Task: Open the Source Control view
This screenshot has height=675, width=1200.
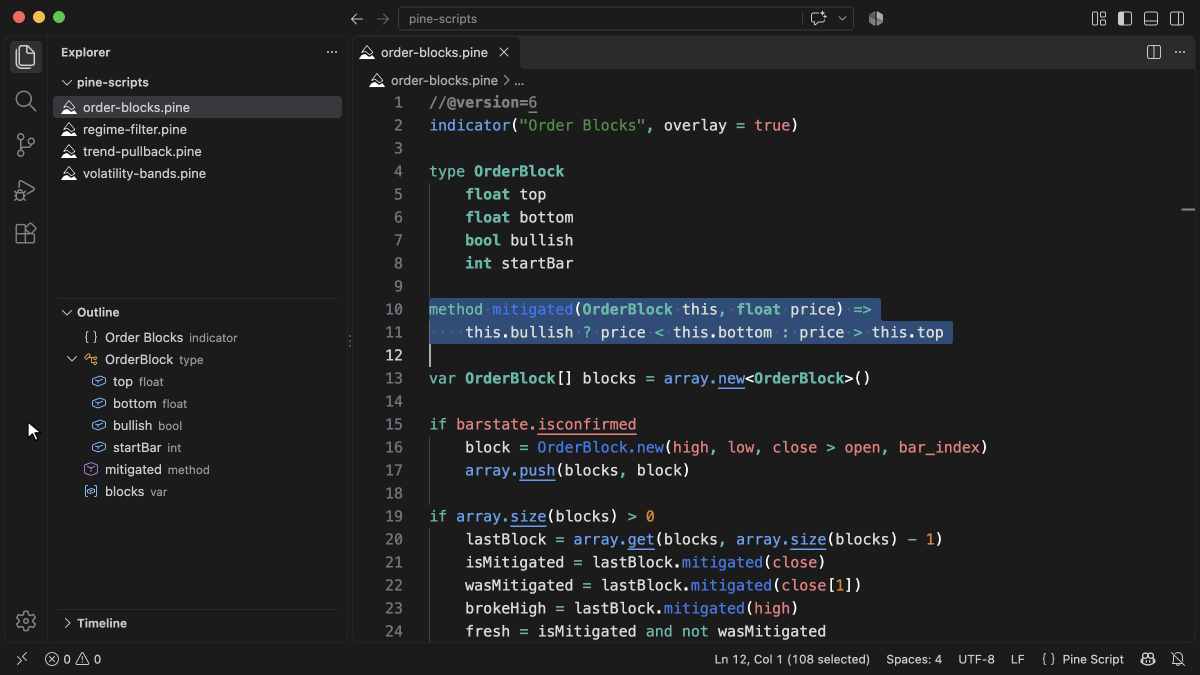Action: click(x=26, y=145)
